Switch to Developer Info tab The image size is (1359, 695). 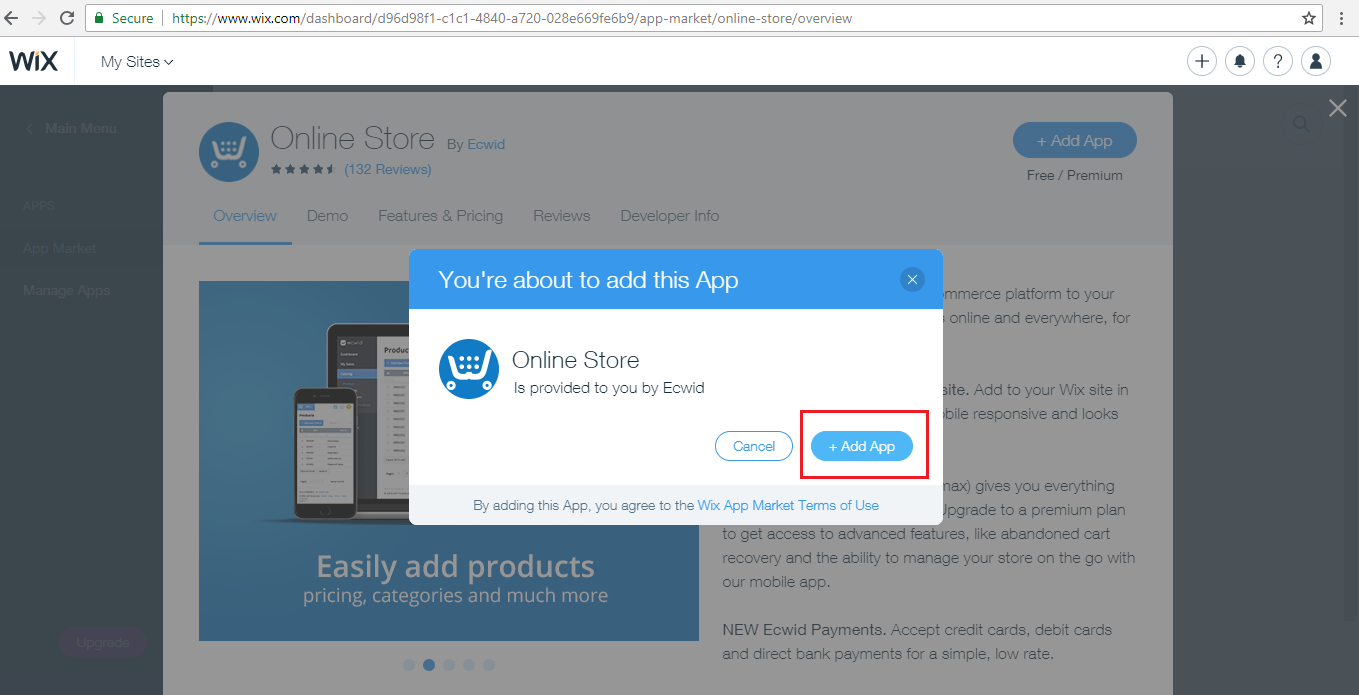pos(670,215)
